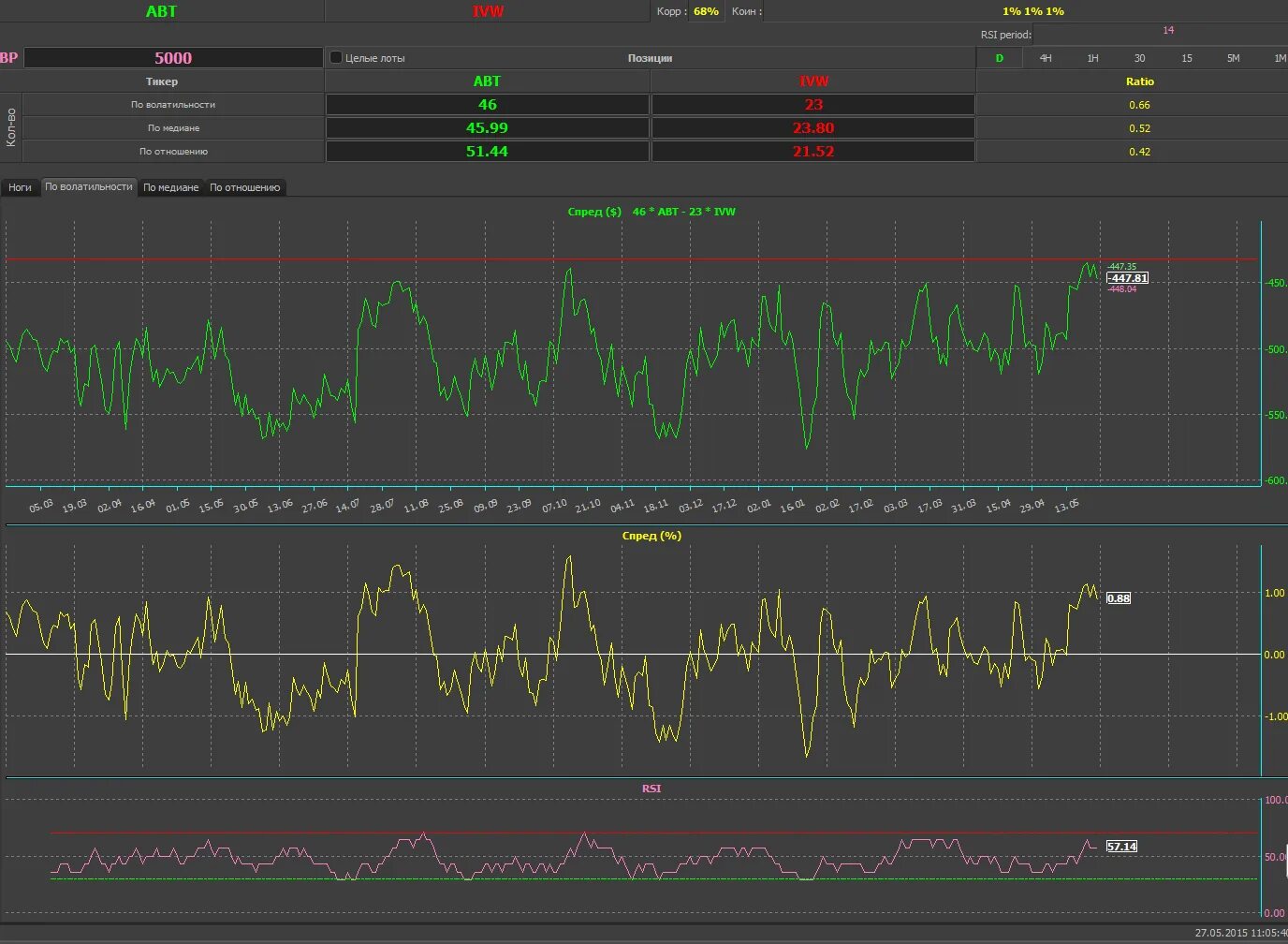This screenshot has height=944, width=1288.
Task: Click the RSI period field showing 14
Action: click(x=1160, y=34)
